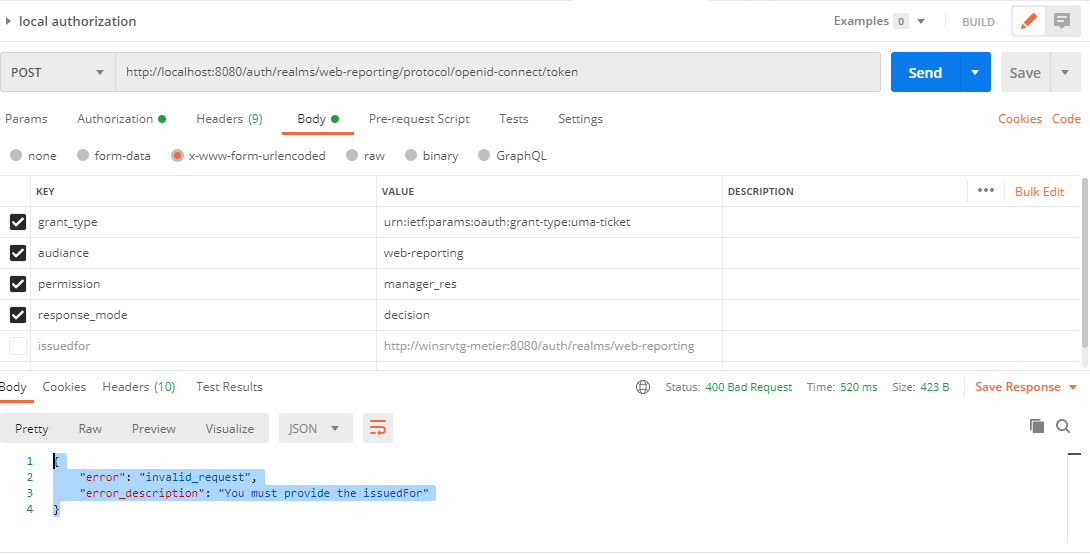
Task: Click the web-reporting audience value cell
Action: tap(549, 253)
